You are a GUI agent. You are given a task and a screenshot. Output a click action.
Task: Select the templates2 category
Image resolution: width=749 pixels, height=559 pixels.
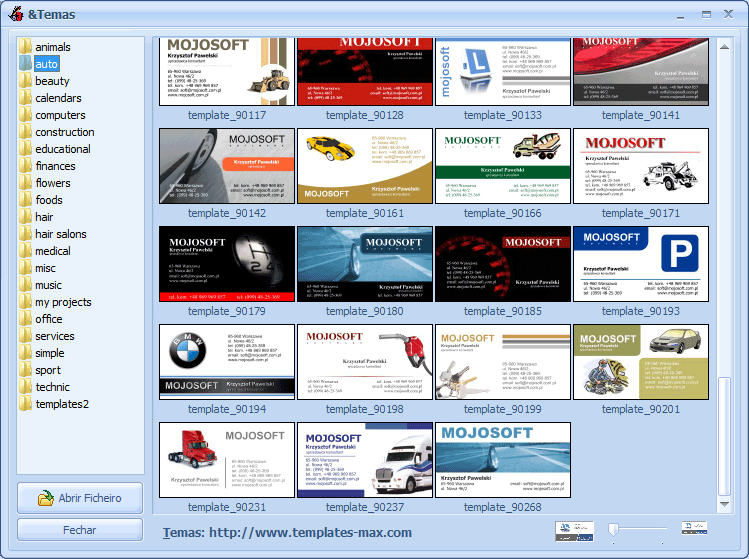pos(62,404)
